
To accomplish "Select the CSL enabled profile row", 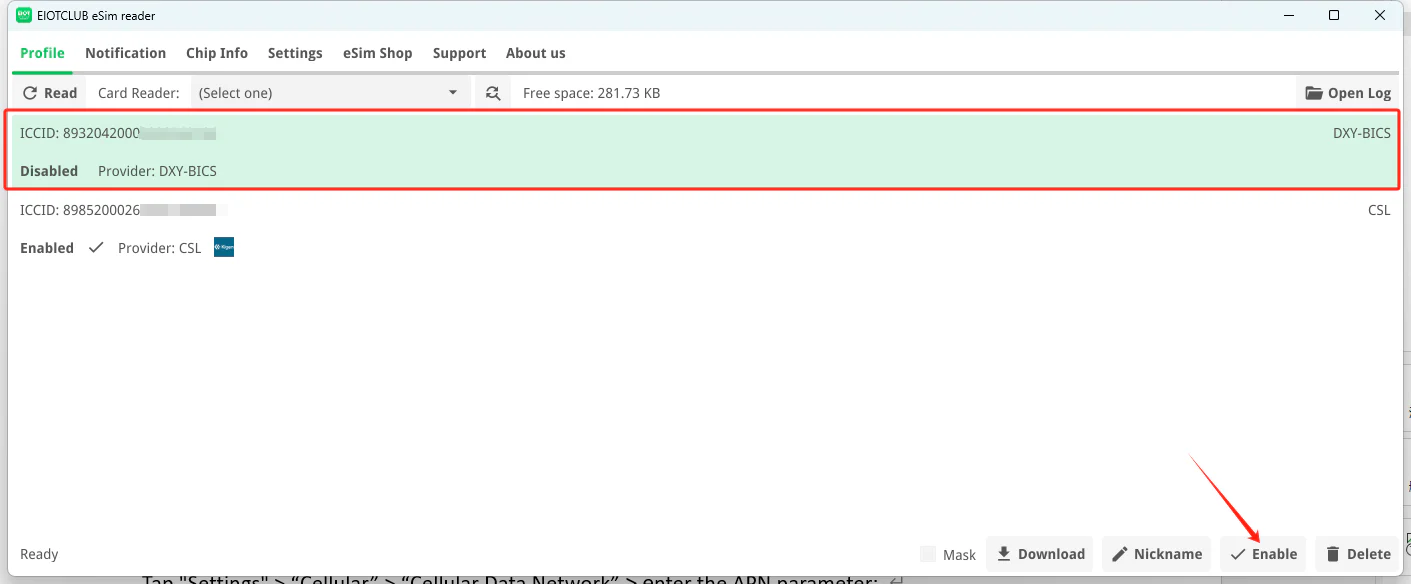I will coord(705,228).
